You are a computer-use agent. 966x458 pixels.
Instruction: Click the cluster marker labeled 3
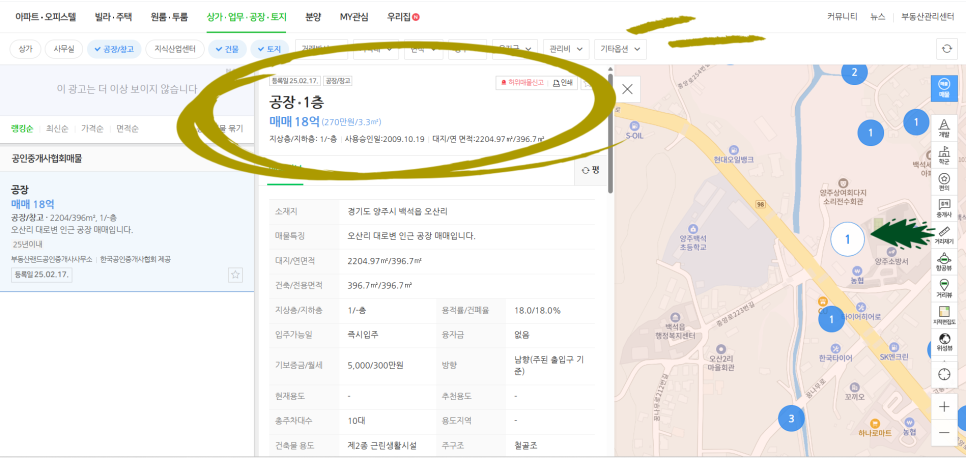[792, 419]
